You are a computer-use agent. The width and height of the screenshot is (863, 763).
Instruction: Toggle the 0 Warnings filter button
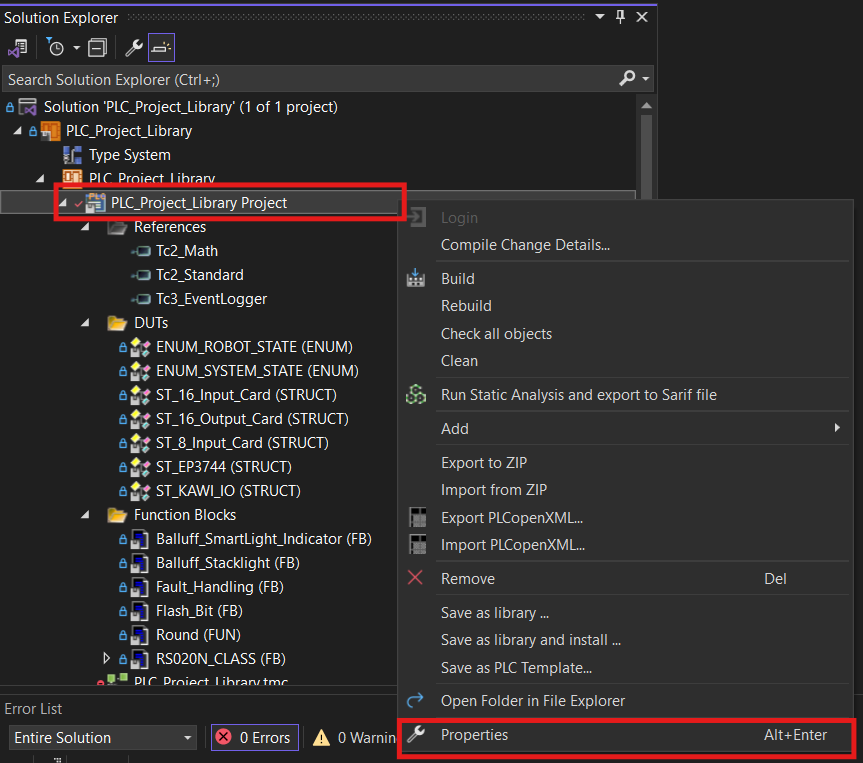click(354, 737)
